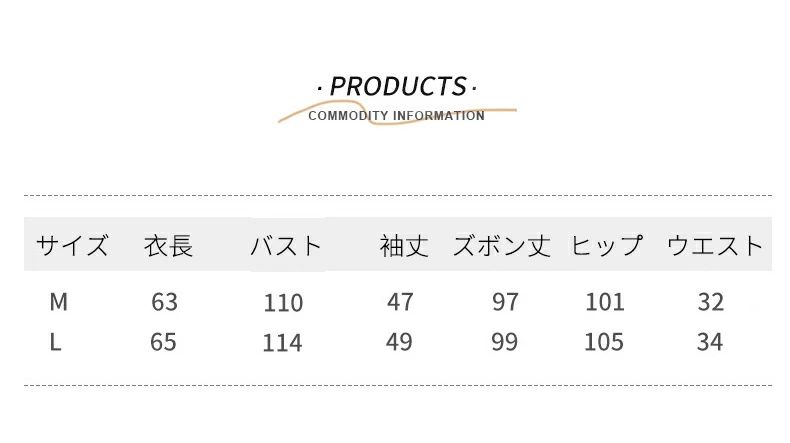Select the hip value 105

pyautogui.click(x=604, y=342)
